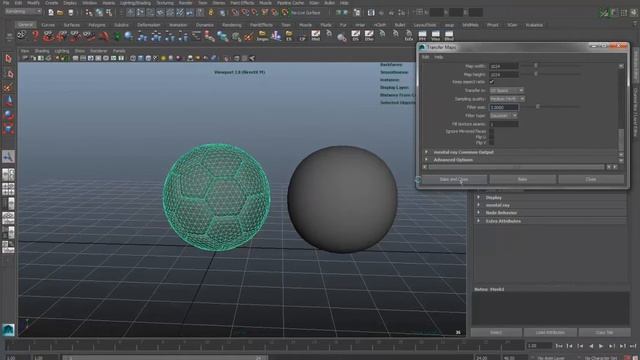Open the Lighting/Shading menu
The height and width of the screenshot is (360, 640).
pyautogui.click(x=135, y=2)
